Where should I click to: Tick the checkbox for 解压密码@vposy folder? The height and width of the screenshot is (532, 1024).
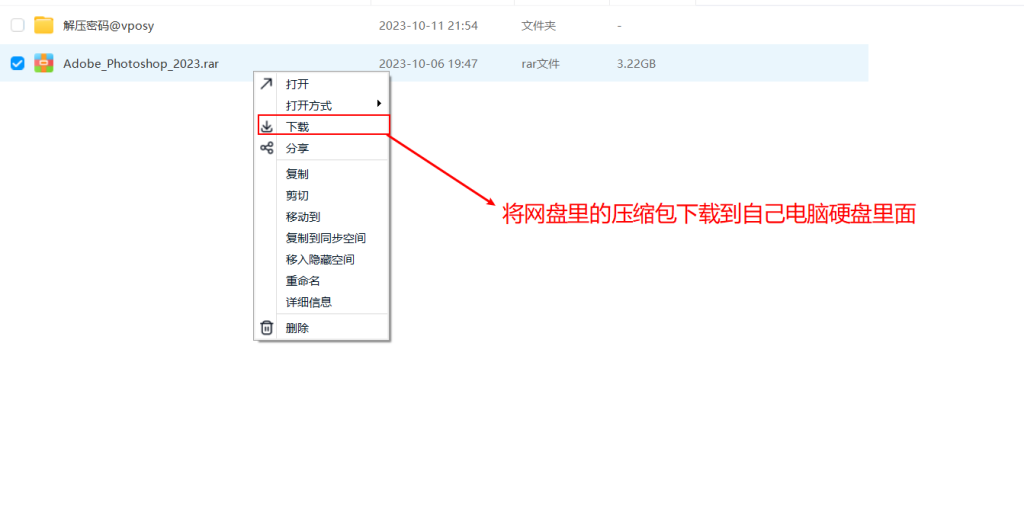18,25
